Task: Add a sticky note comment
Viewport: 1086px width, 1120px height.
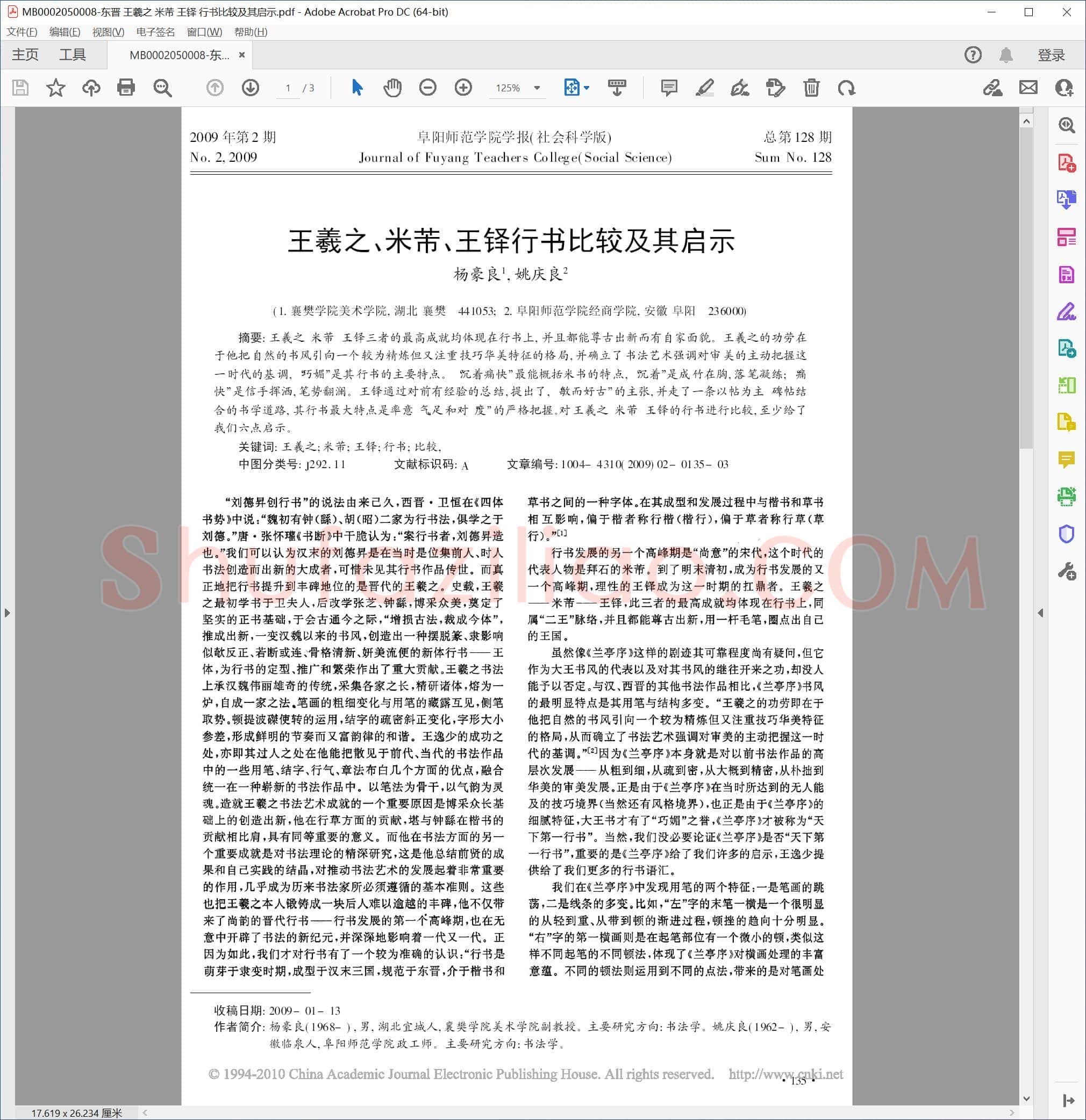Action: click(669, 88)
